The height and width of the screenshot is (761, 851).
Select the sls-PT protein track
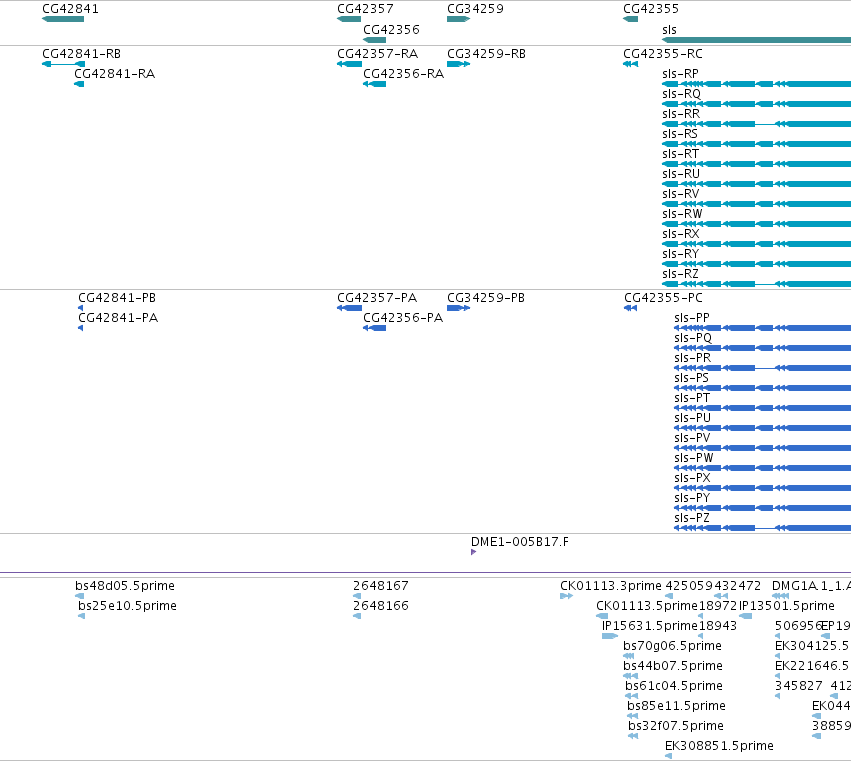(763, 408)
